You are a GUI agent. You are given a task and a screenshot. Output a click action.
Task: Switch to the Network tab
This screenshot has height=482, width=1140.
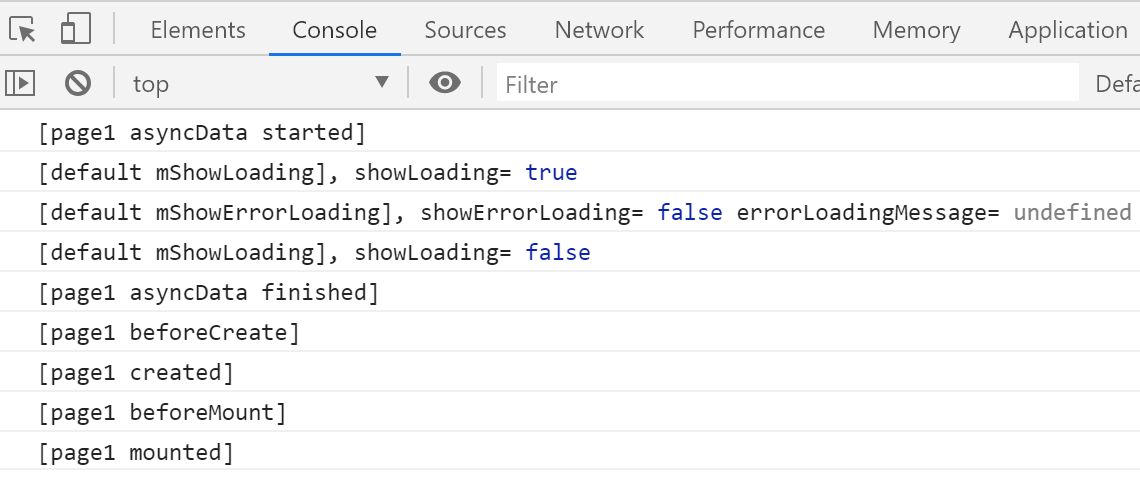(x=599, y=30)
